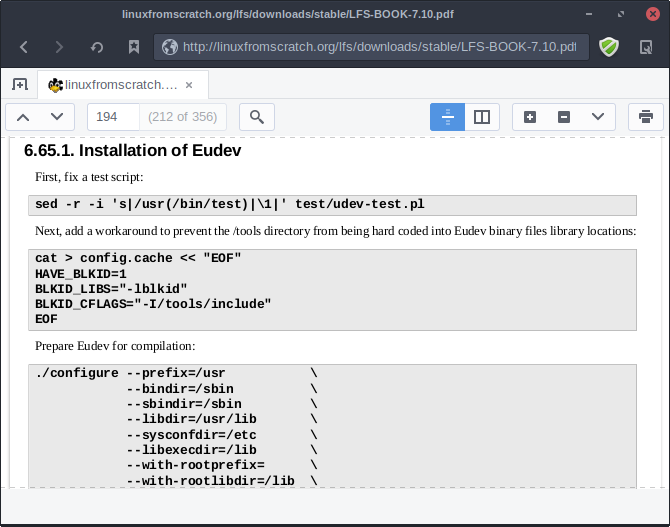Click the green shield security icon

(x=608, y=47)
